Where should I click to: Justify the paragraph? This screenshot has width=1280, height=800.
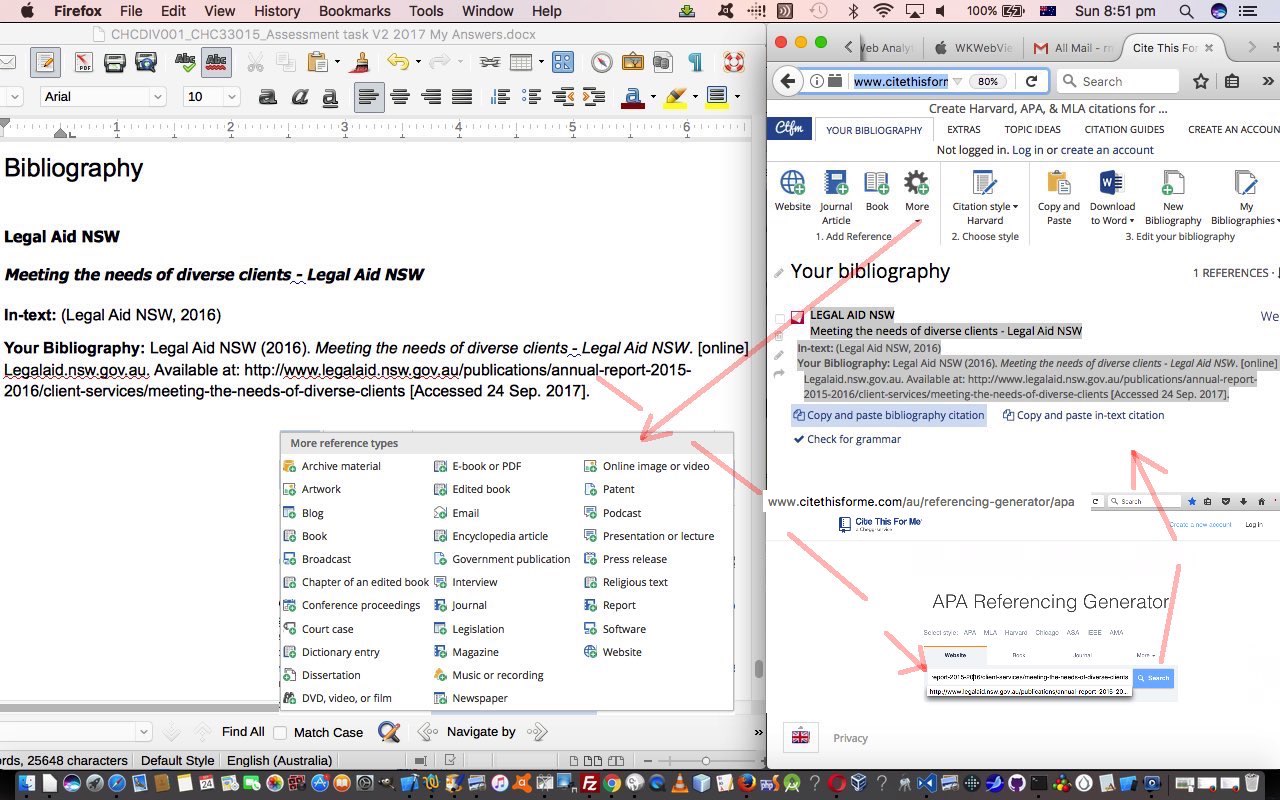pyautogui.click(x=462, y=97)
